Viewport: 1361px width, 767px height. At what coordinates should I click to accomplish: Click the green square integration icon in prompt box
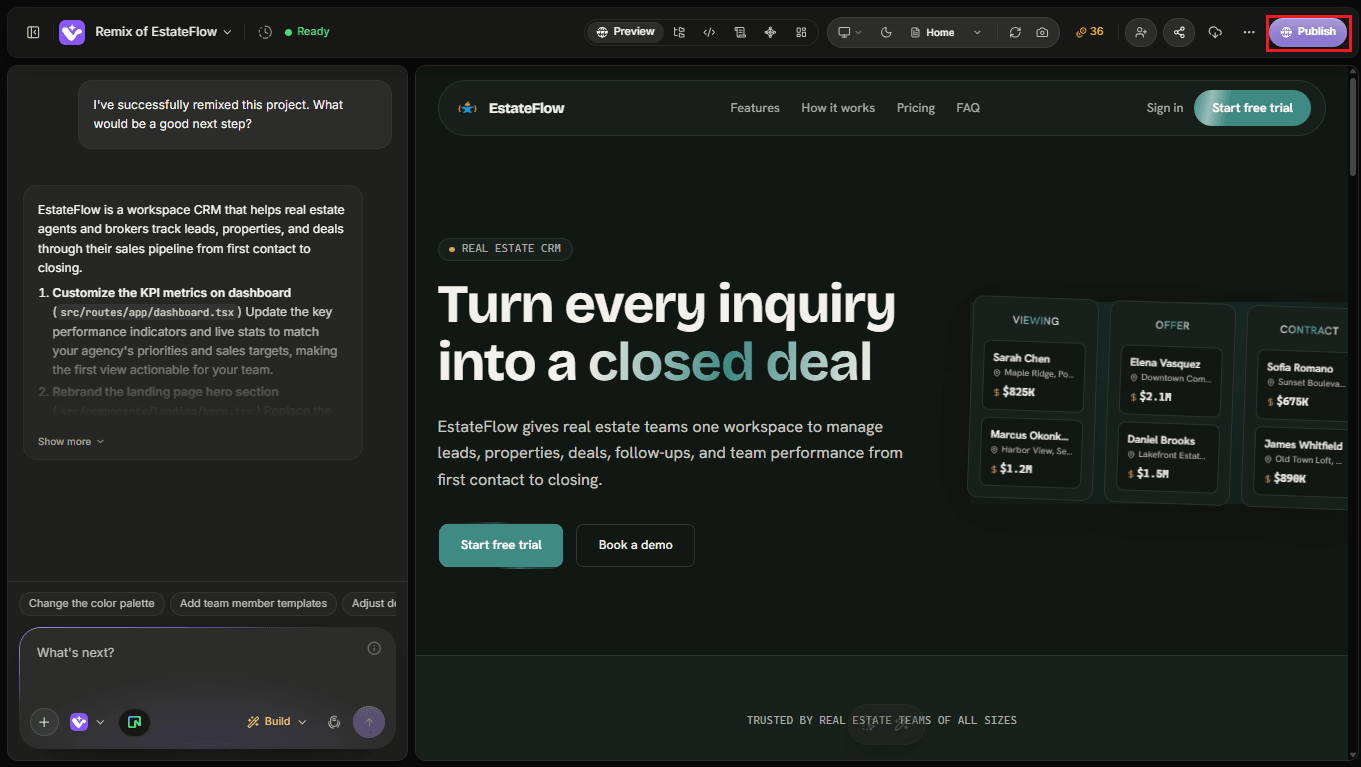point(135,722)
